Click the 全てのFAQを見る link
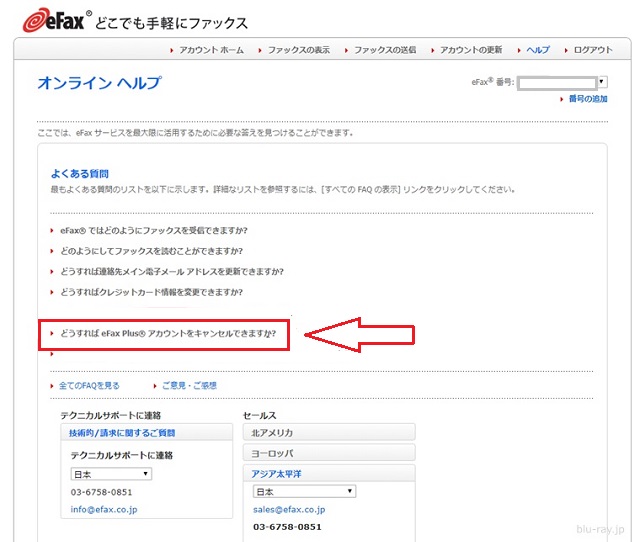Screen dimensions: 640x542 [89, 385]
